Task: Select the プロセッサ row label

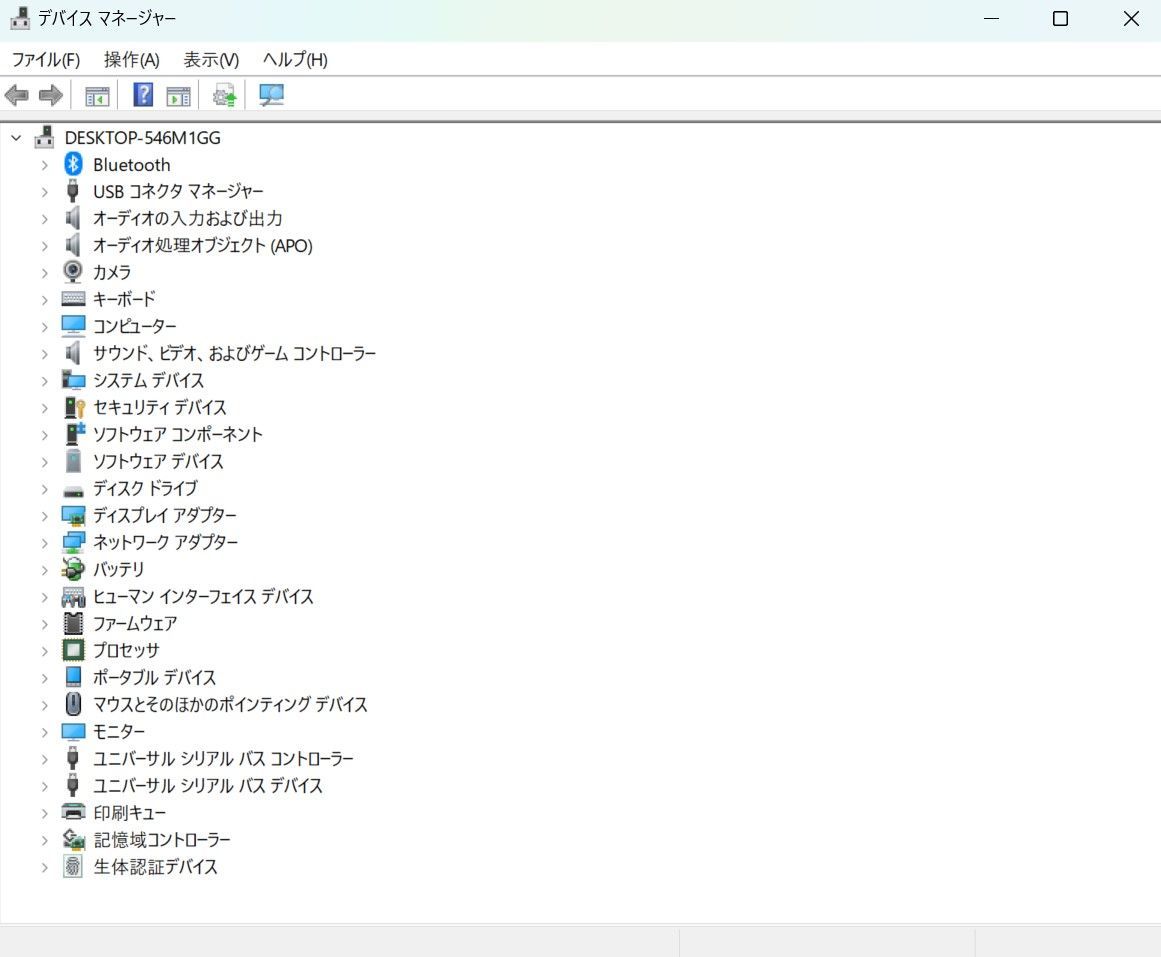Action: 126,650
